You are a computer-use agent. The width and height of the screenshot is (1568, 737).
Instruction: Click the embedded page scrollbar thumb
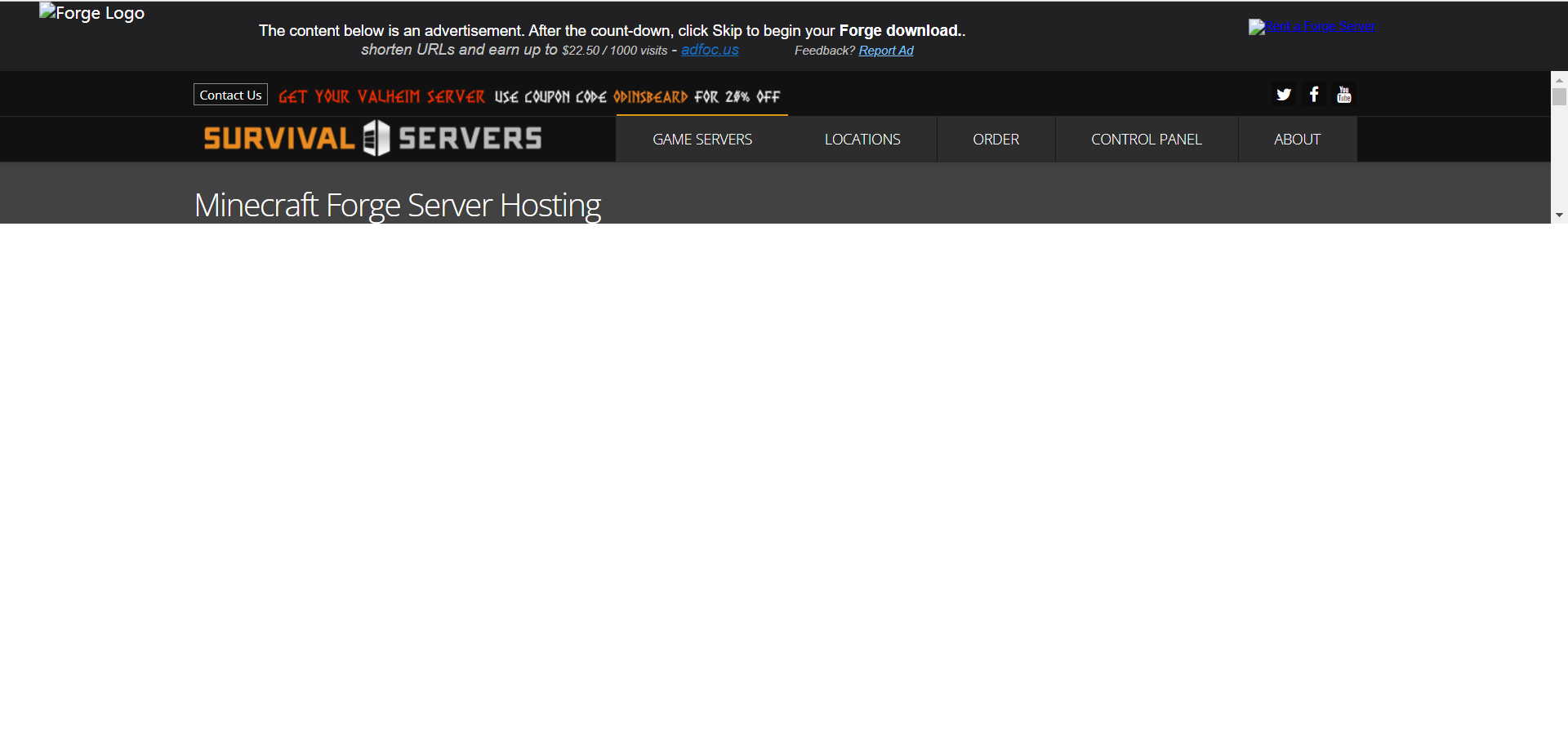click(1559, 97)
